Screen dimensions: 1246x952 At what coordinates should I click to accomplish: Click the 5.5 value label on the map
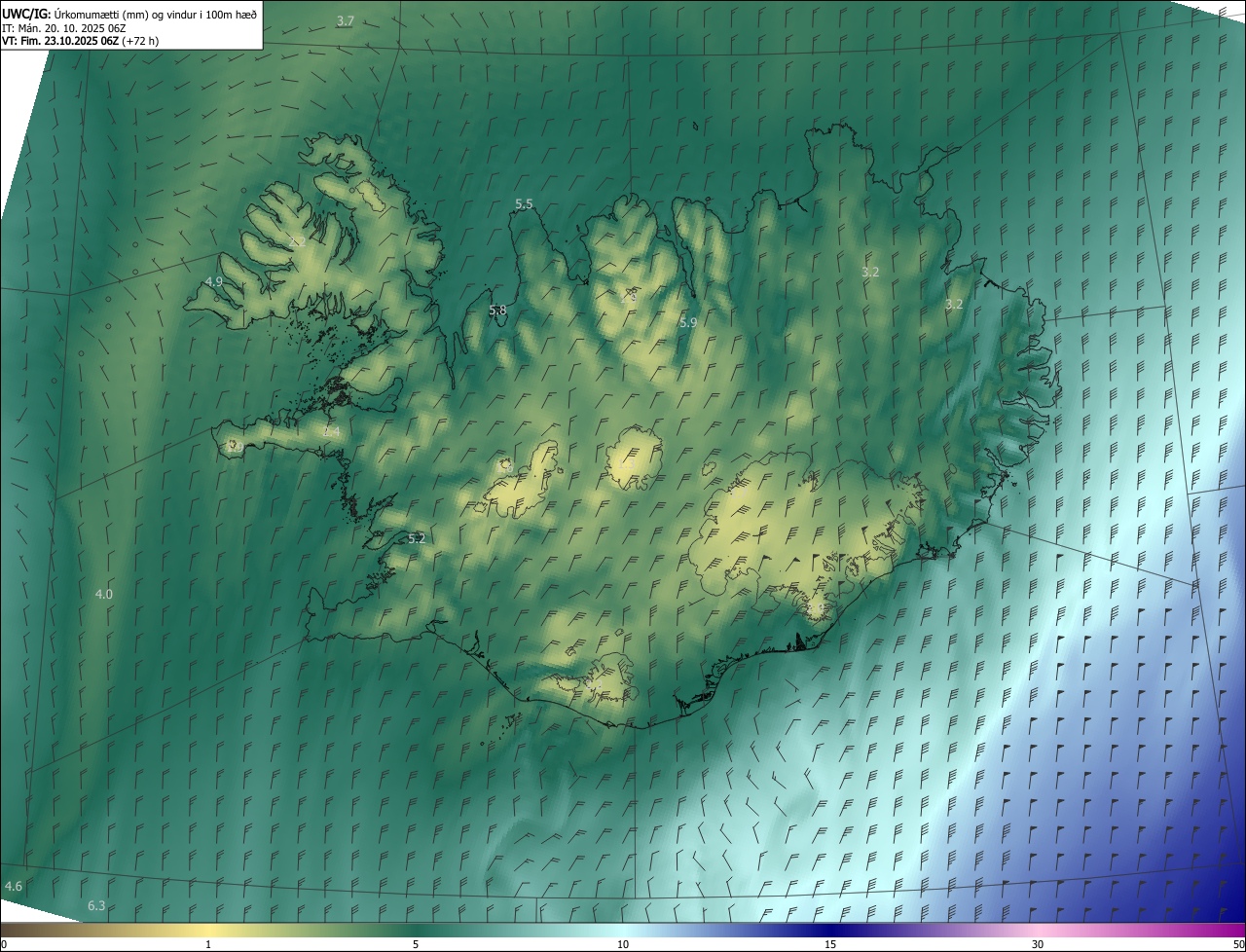pos(525,203)
